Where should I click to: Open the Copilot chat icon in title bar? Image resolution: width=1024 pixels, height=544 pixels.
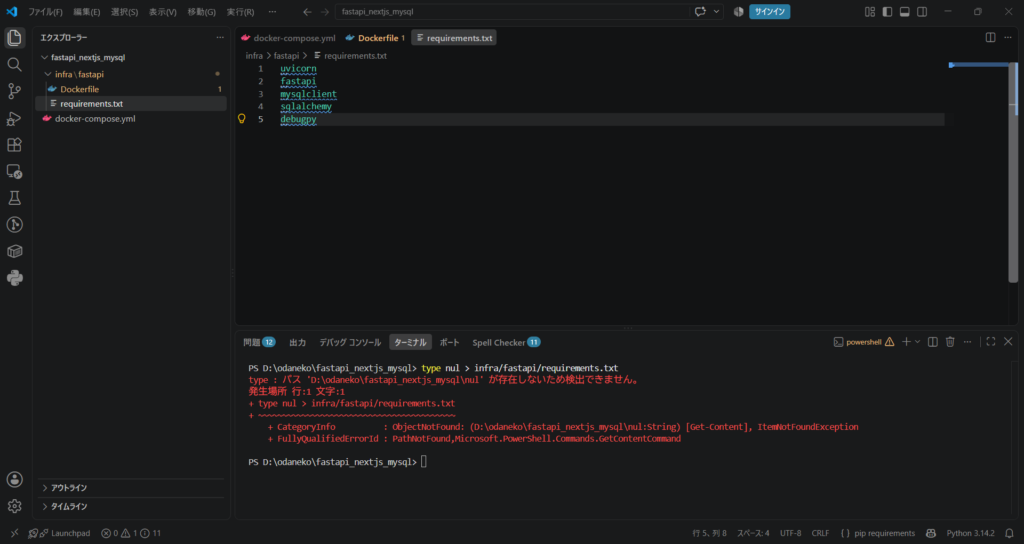tap(701, 12)
